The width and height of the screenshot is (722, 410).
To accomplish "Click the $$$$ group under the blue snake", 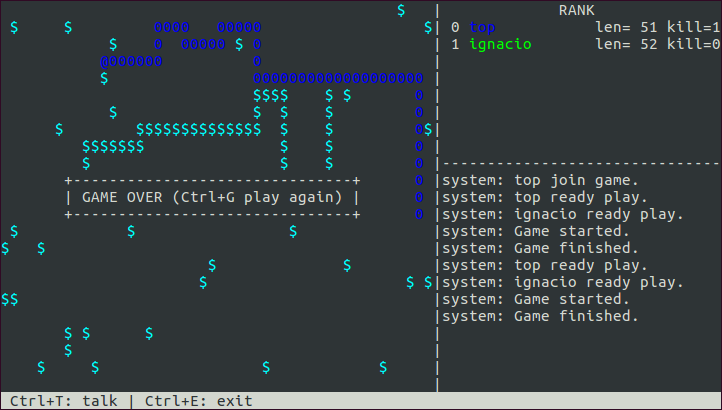I will pos(270,95).
